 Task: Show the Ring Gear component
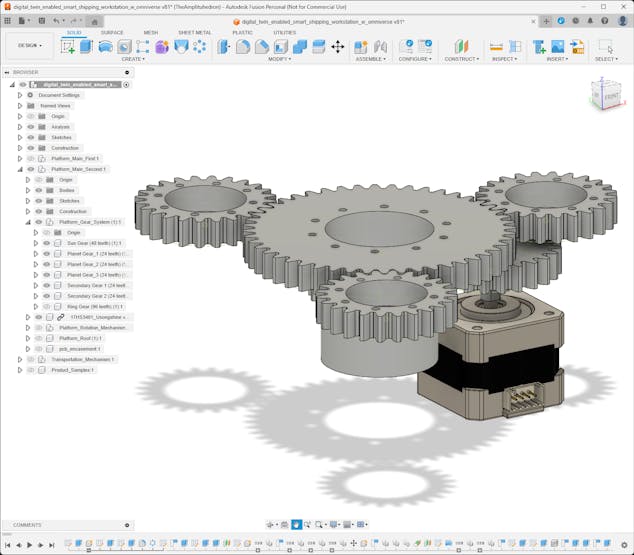point(46,307)
